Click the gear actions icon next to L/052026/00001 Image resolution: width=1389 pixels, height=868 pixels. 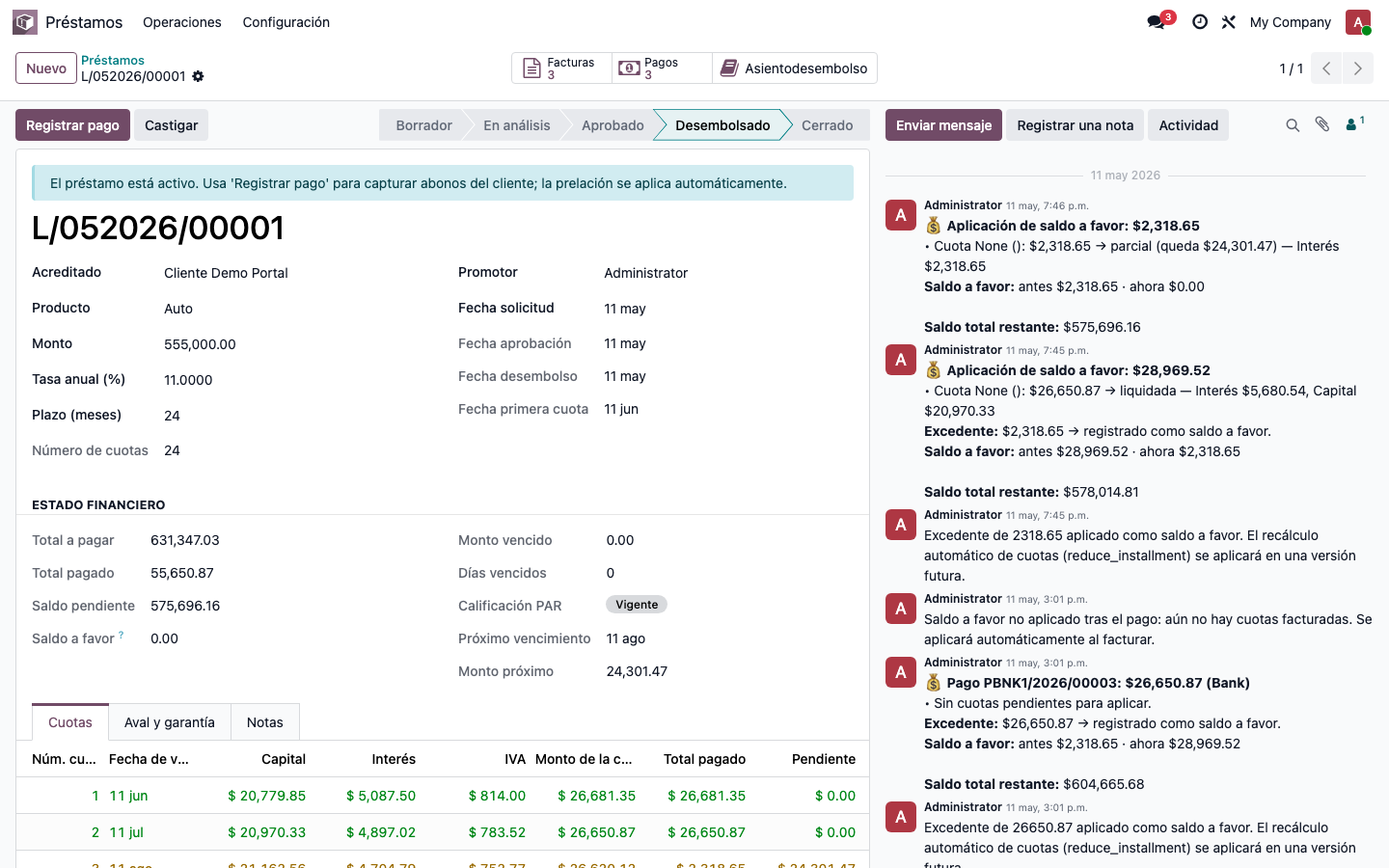click(x=198, y=76)
